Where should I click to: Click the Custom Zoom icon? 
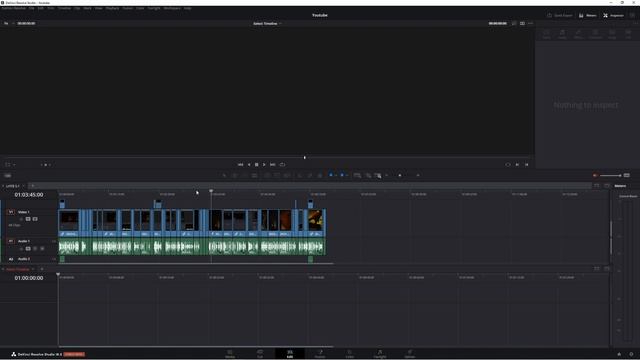click(378, 176)
